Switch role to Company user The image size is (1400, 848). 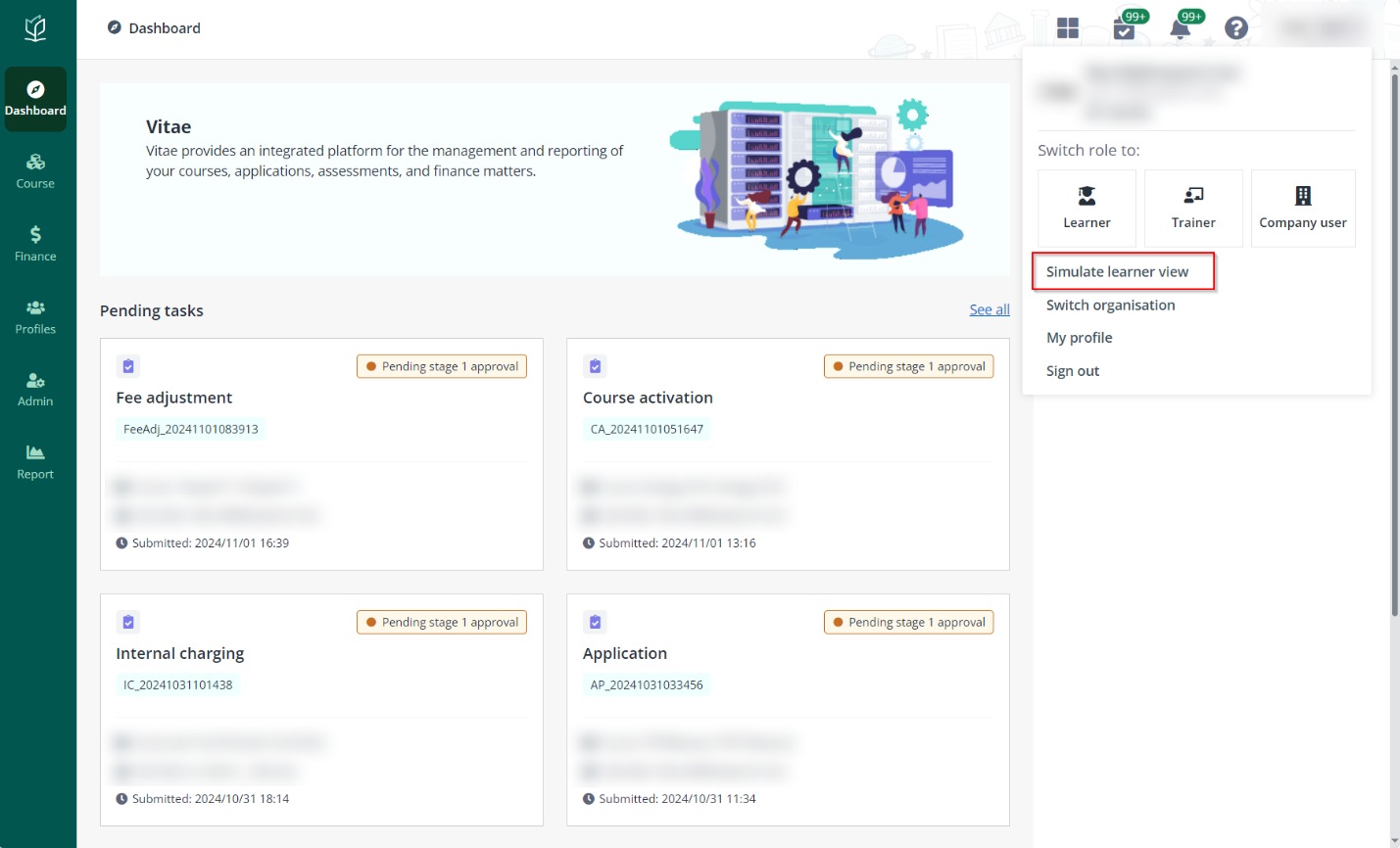point(1303,208)
